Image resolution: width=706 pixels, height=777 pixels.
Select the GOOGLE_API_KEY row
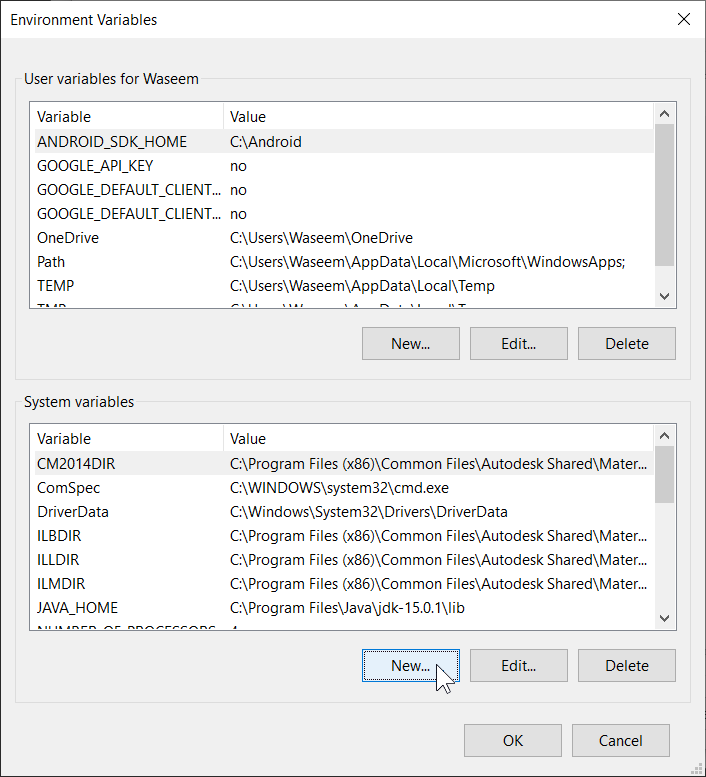[x=95, y=166]
